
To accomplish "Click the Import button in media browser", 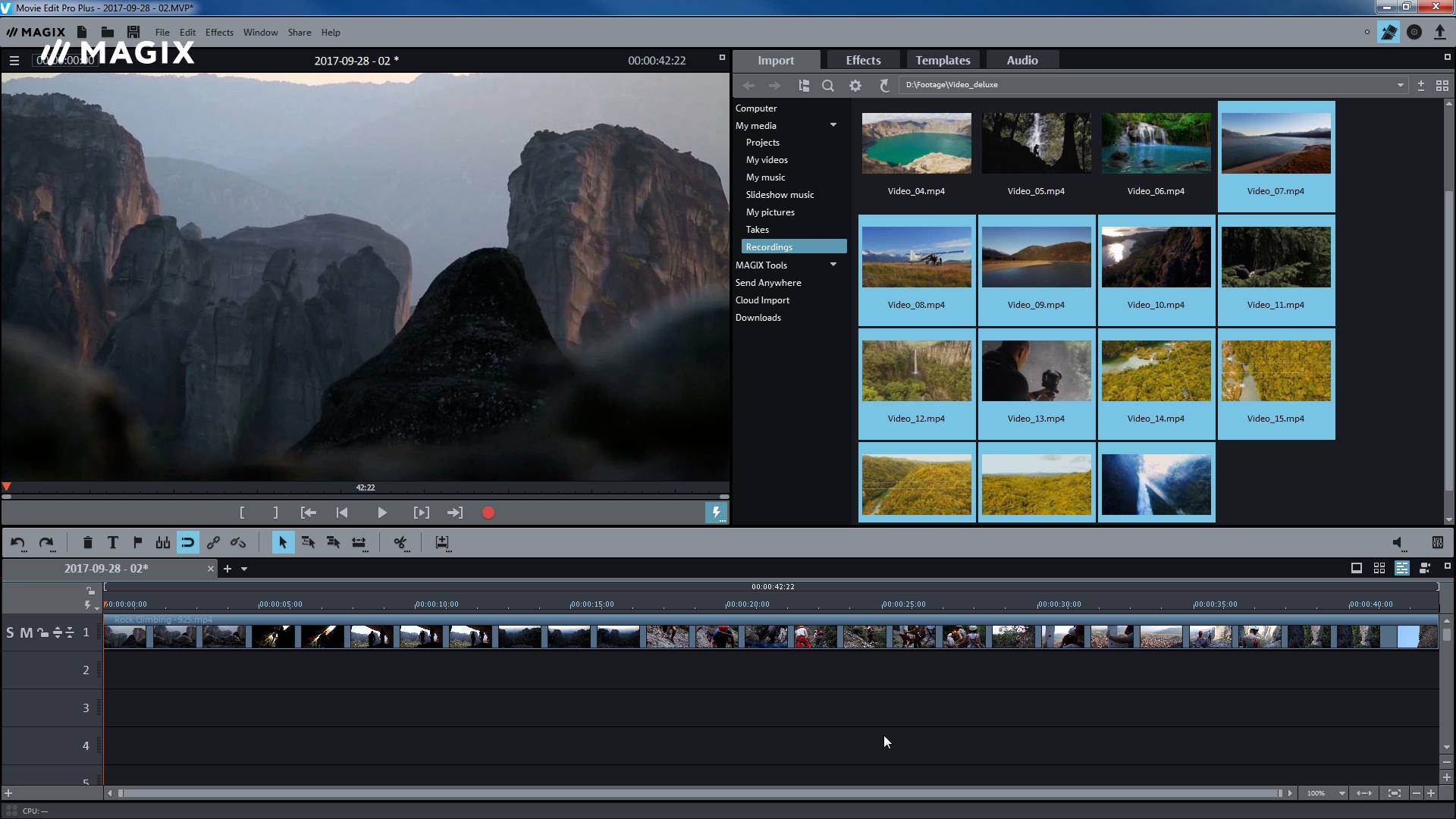I will pyautogui.click(x=776, y=60).
